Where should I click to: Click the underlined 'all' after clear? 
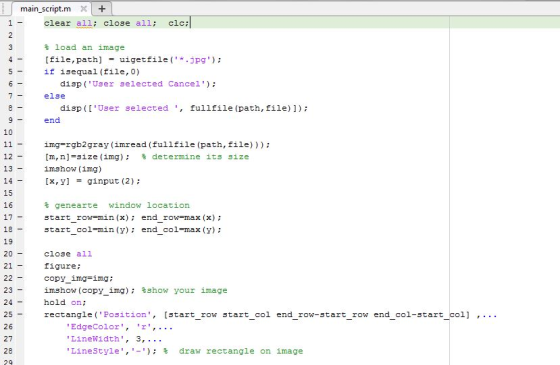pyautogui.click(x=84, y=23)
